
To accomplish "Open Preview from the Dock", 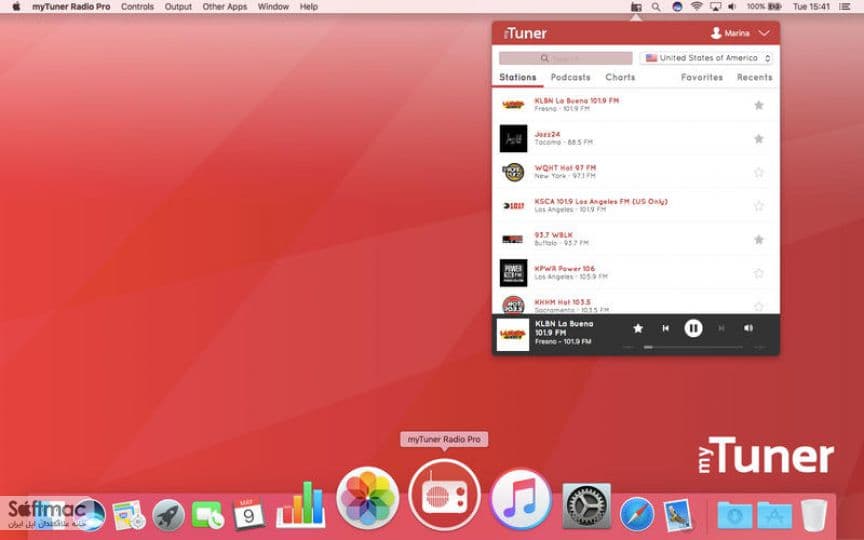I will (677, 515).
